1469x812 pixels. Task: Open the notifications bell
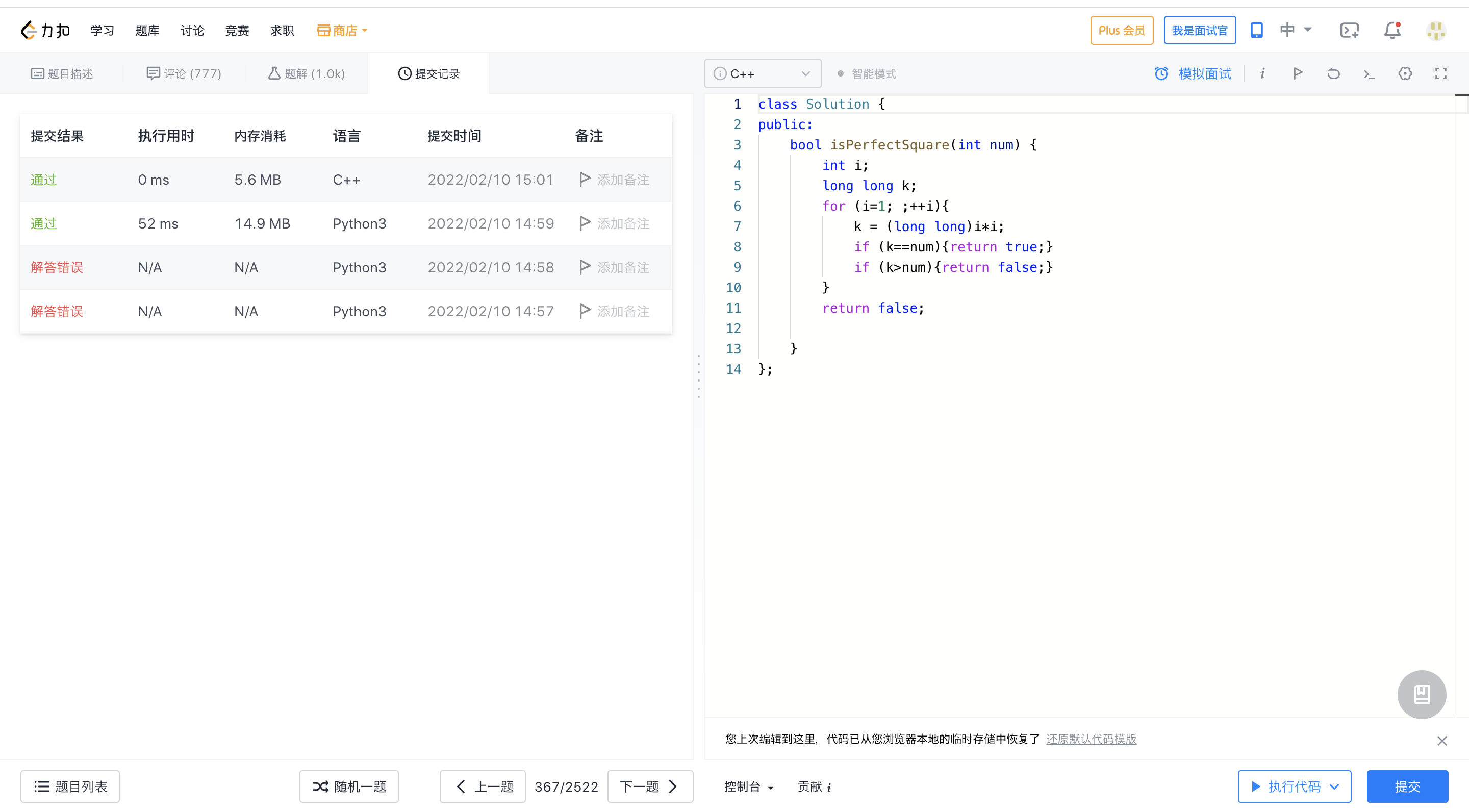[1392, 30]
